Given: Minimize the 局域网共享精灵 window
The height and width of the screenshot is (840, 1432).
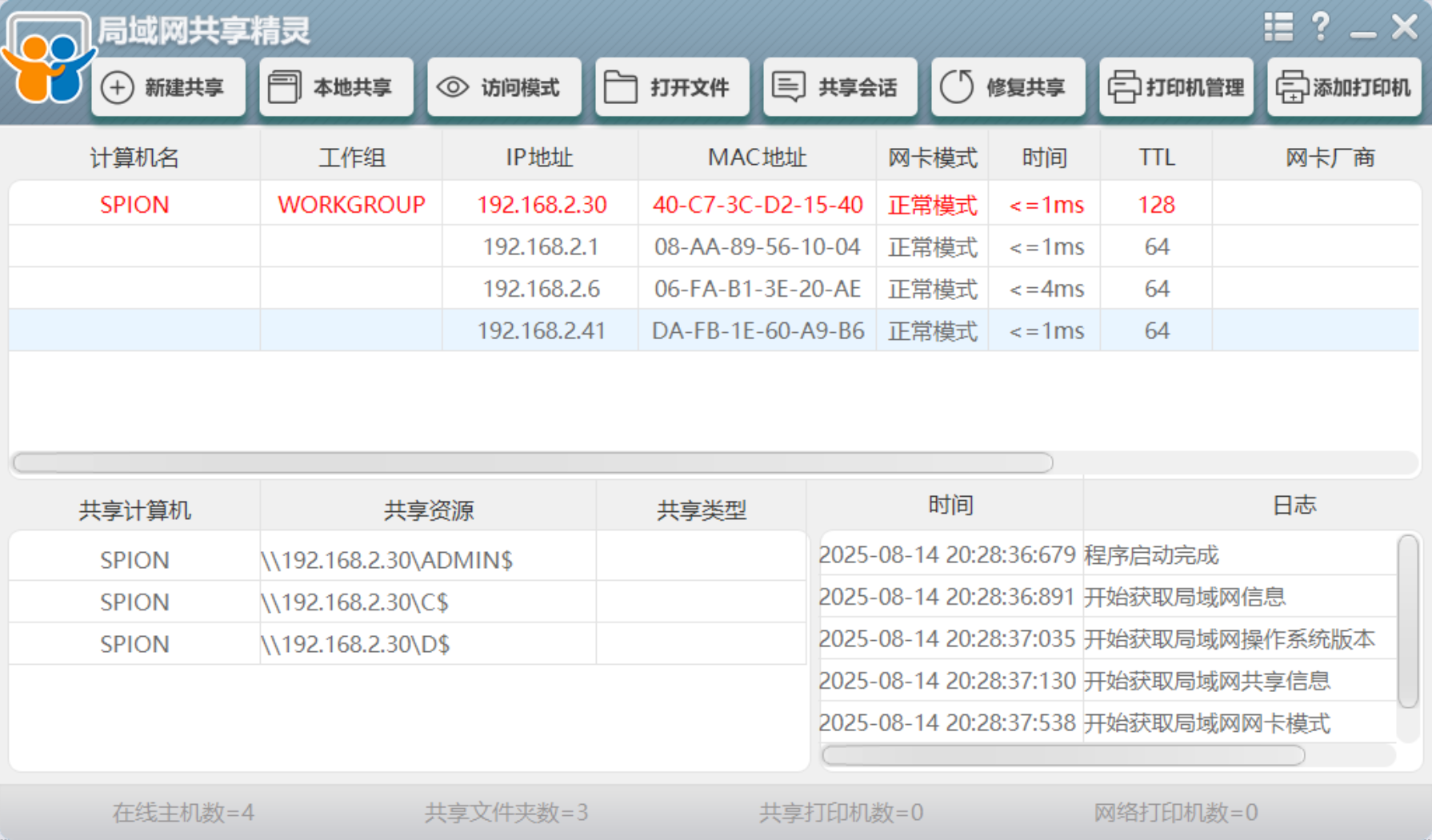Looking at the screenshot, I should pyautogui.click(x=1362, y=34).
